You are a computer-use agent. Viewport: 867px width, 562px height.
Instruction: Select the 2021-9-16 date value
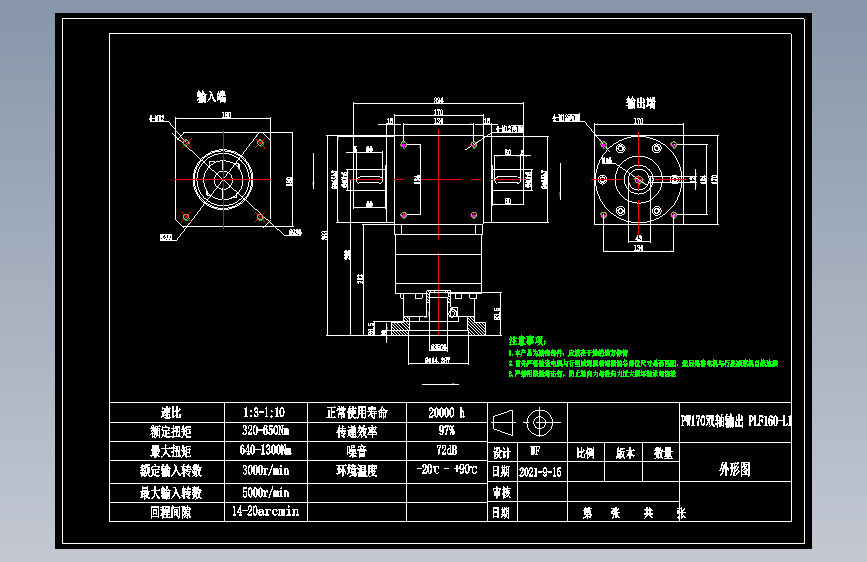(540, 472)
